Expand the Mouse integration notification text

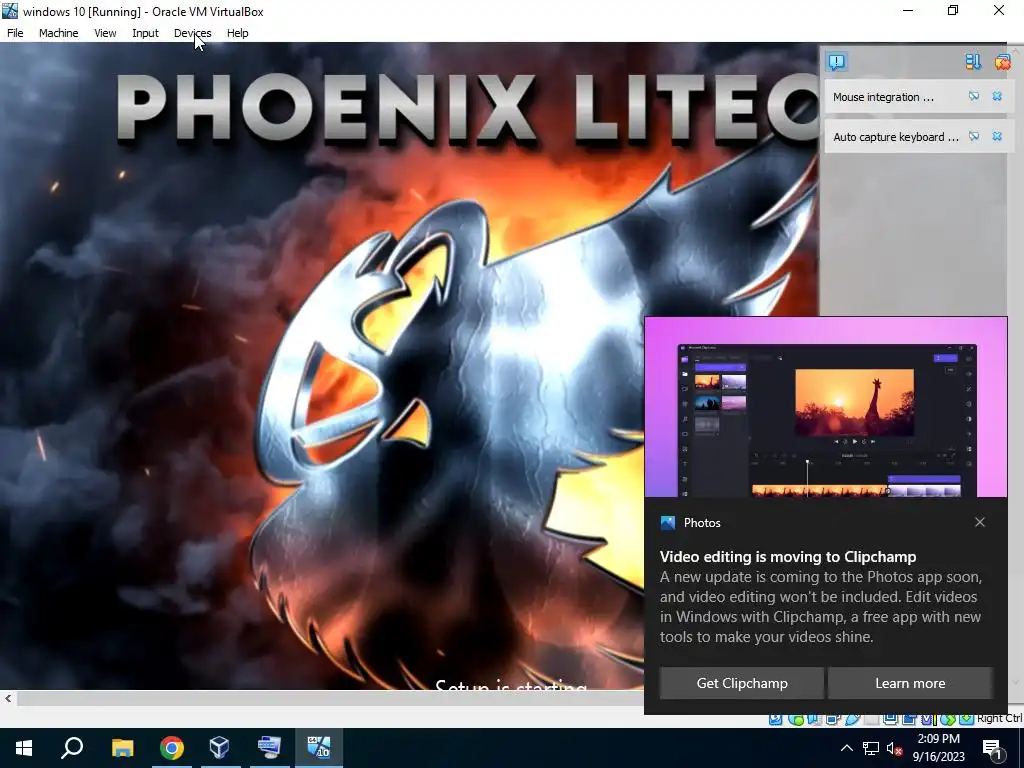[x=883, y=97]
